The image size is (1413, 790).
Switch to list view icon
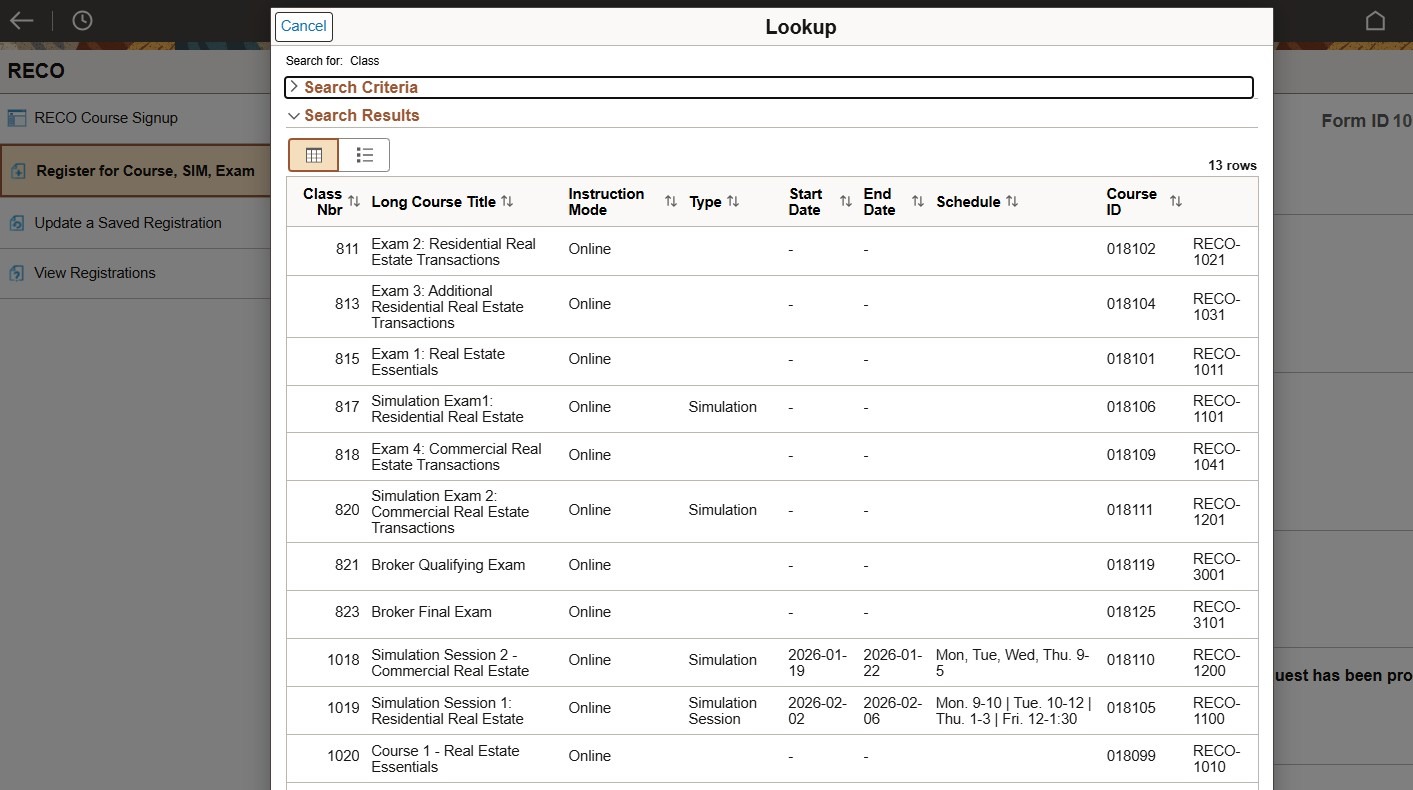click(364, 155)
